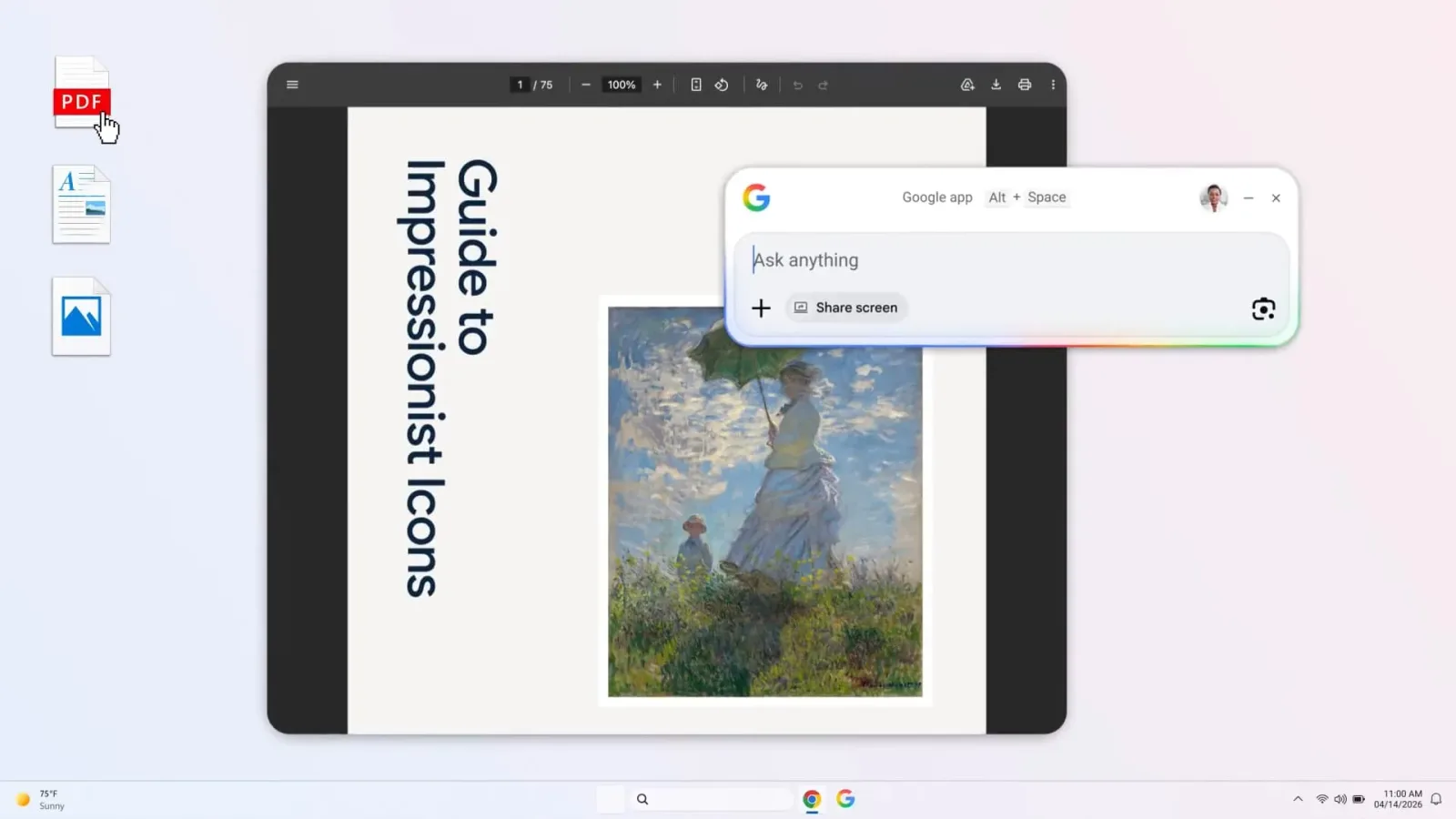Click the Google G logo in the overlay
Screen dimensions: 1456x819
[x=757, y=198]
